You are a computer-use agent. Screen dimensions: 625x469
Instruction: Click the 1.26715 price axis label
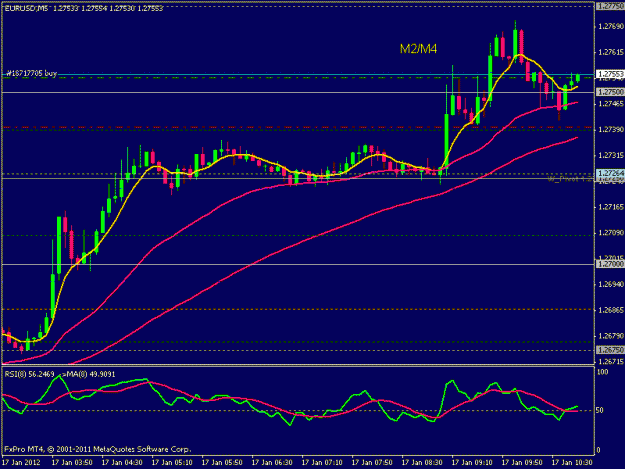coord(611,361)
